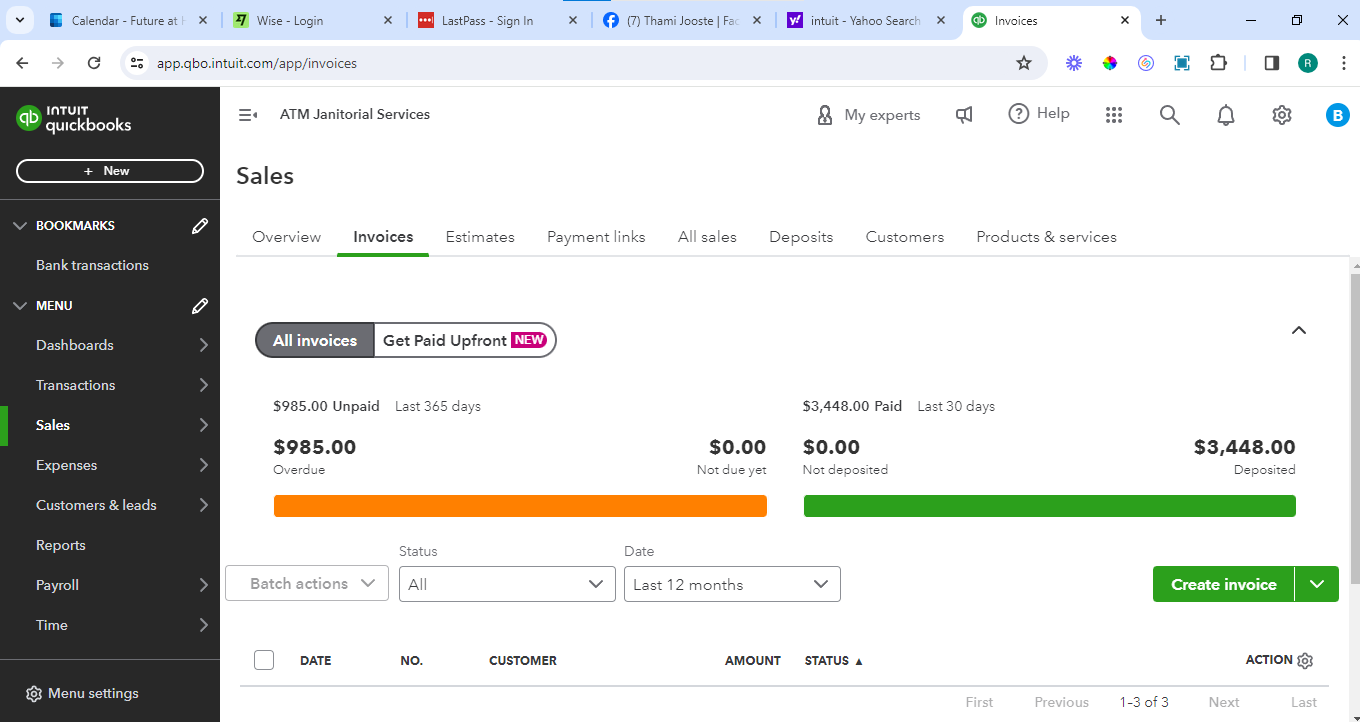Open the apps grid launcher
The image size is (1360, 722).
[x=1114, y=115]
